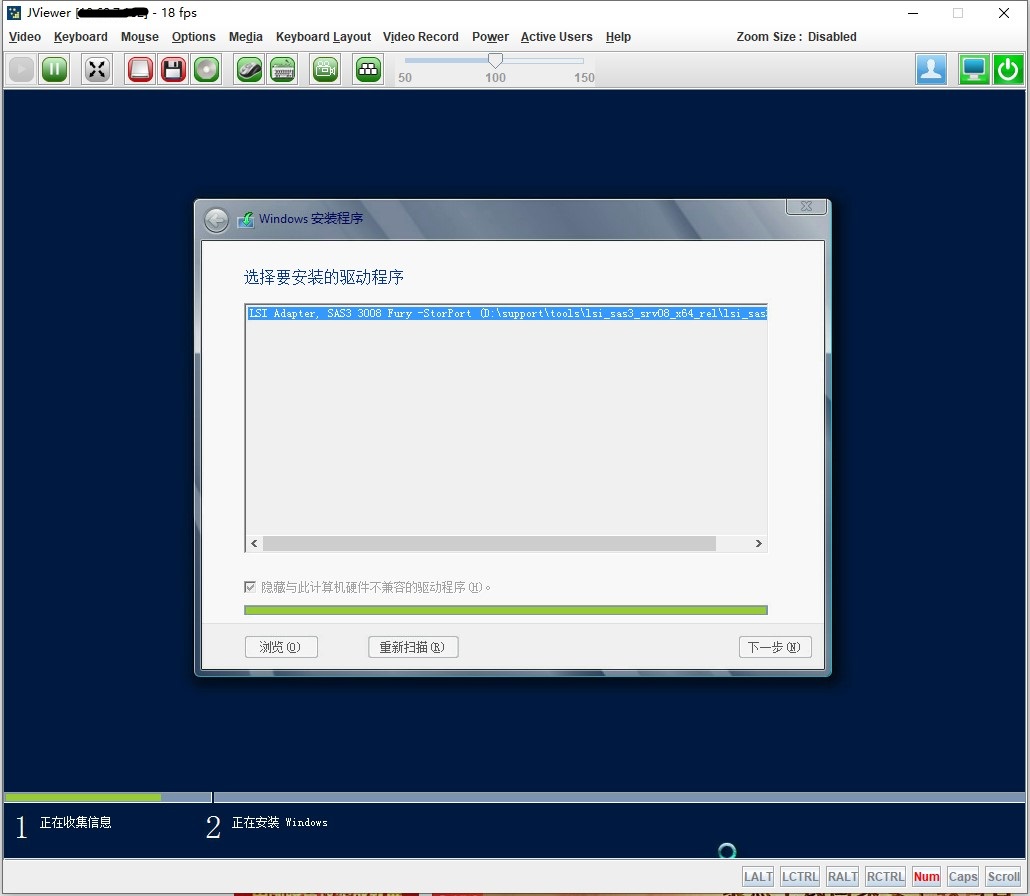Open the Help menu
This screenshot has height=896, width=1030.
click(x=618, y=37)
